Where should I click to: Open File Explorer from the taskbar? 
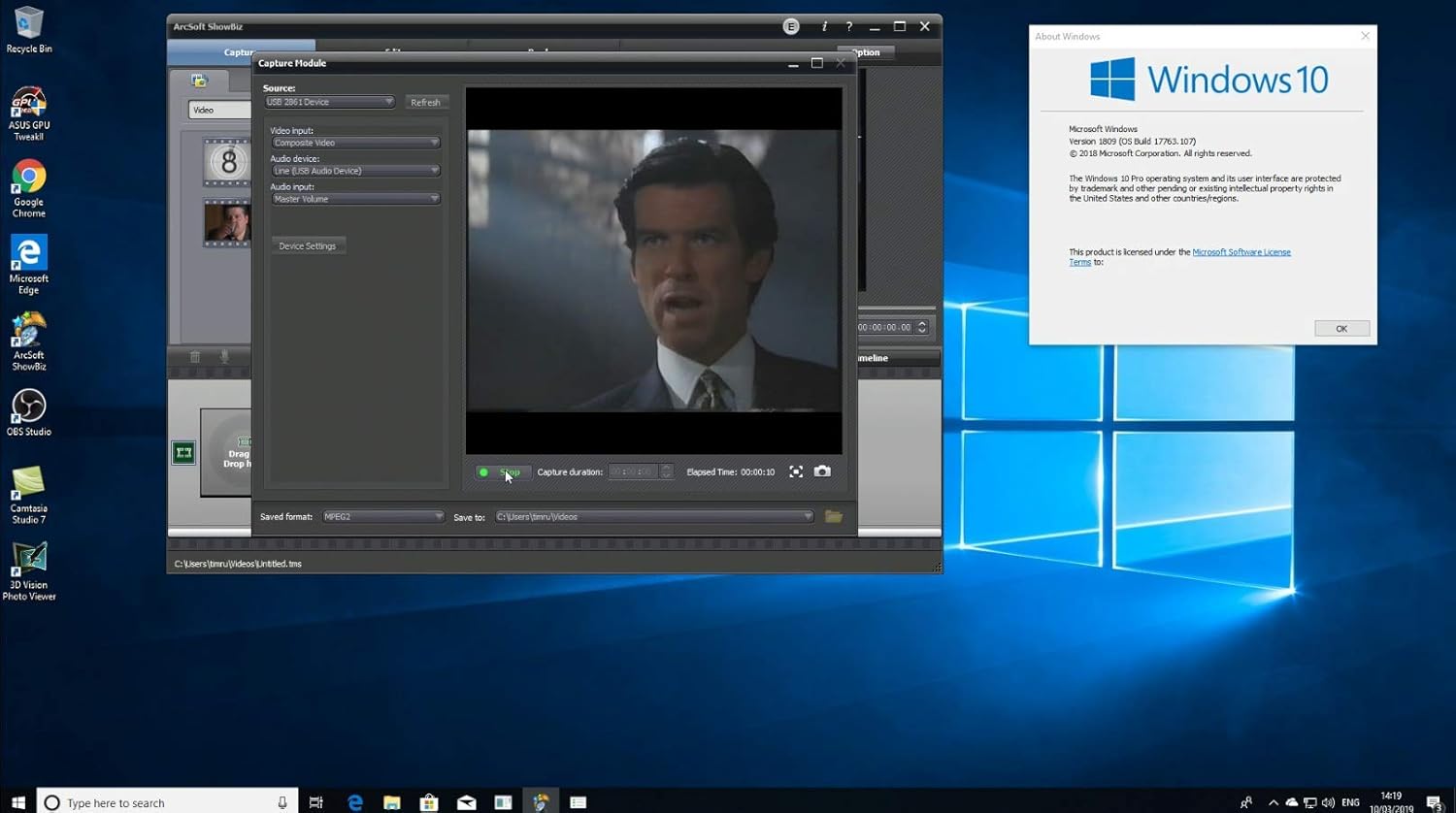(392, 802)
